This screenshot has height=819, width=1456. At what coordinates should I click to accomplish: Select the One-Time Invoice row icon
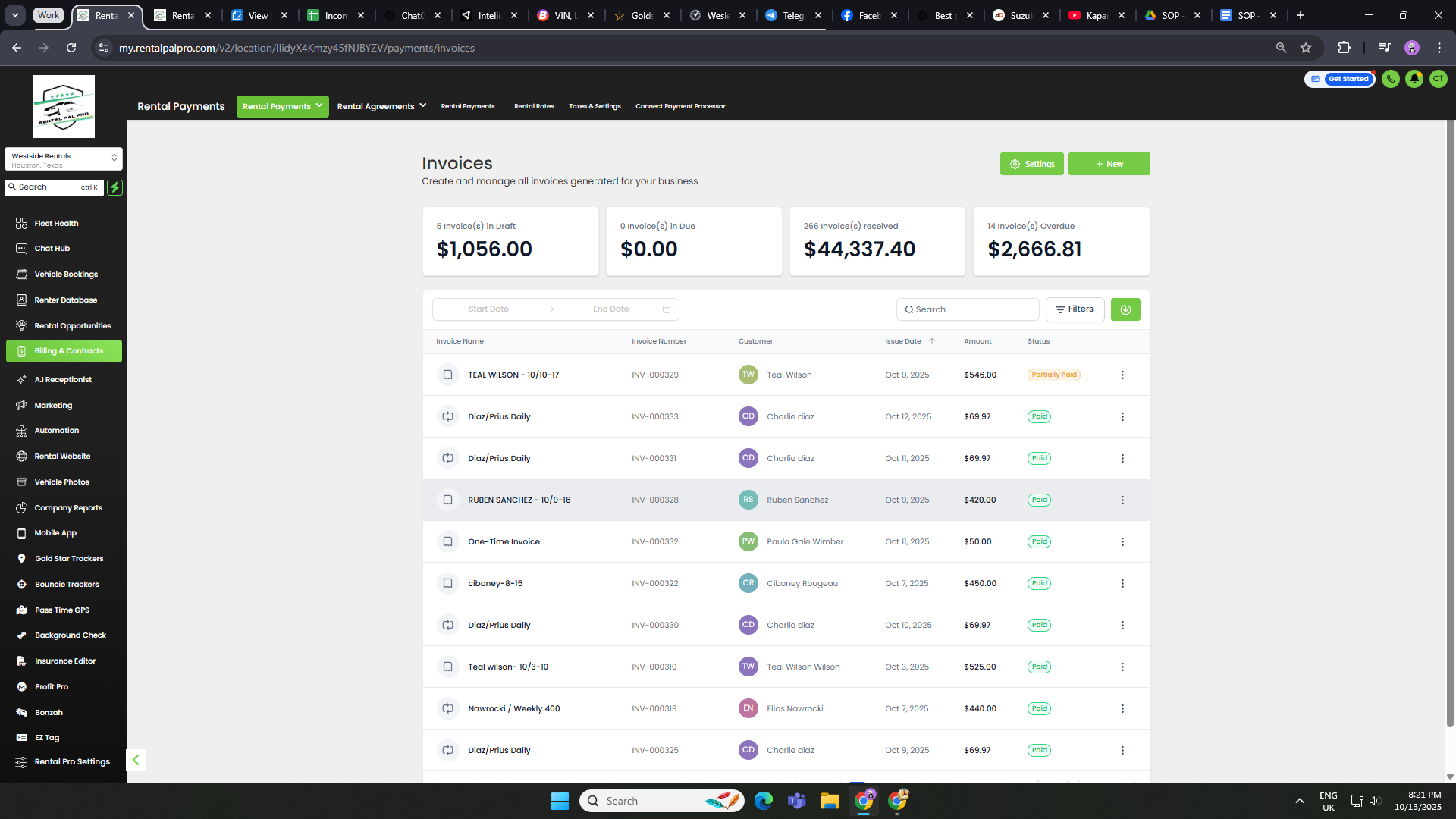point(447,542)
